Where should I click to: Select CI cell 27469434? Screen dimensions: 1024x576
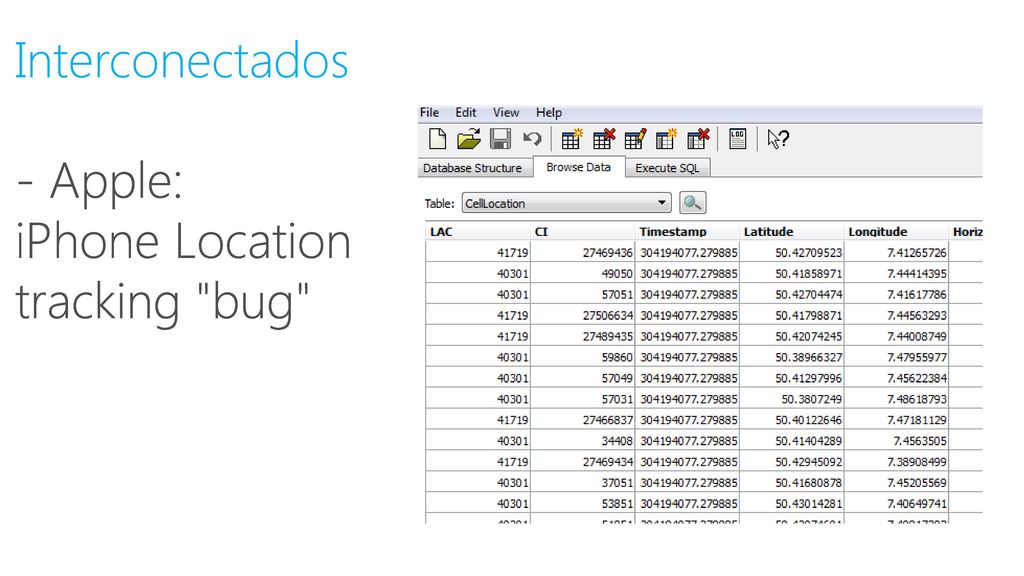(582, 462)
